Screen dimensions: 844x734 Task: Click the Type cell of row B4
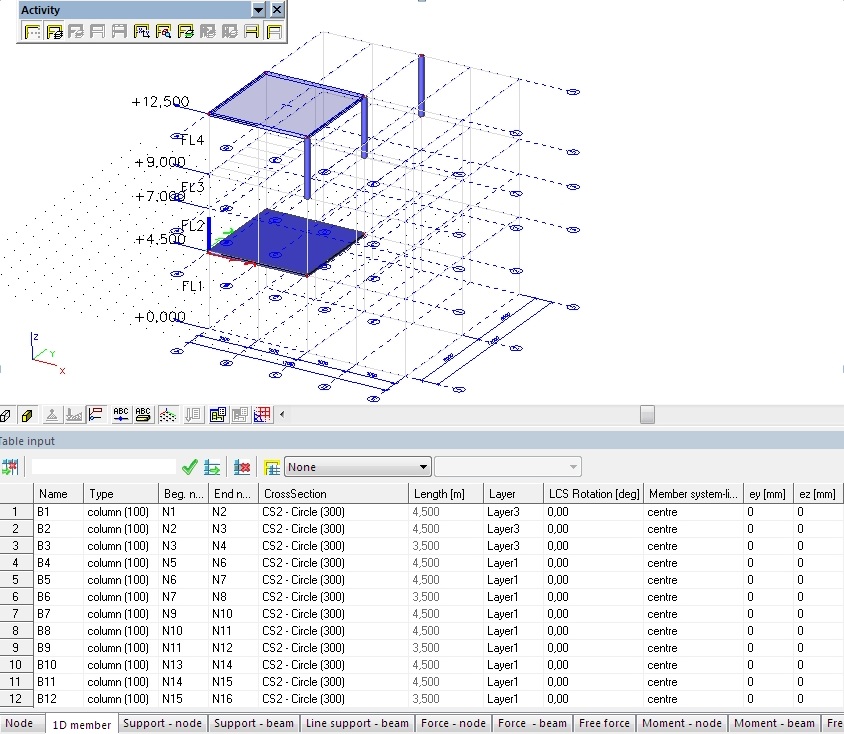pos(121,563)
